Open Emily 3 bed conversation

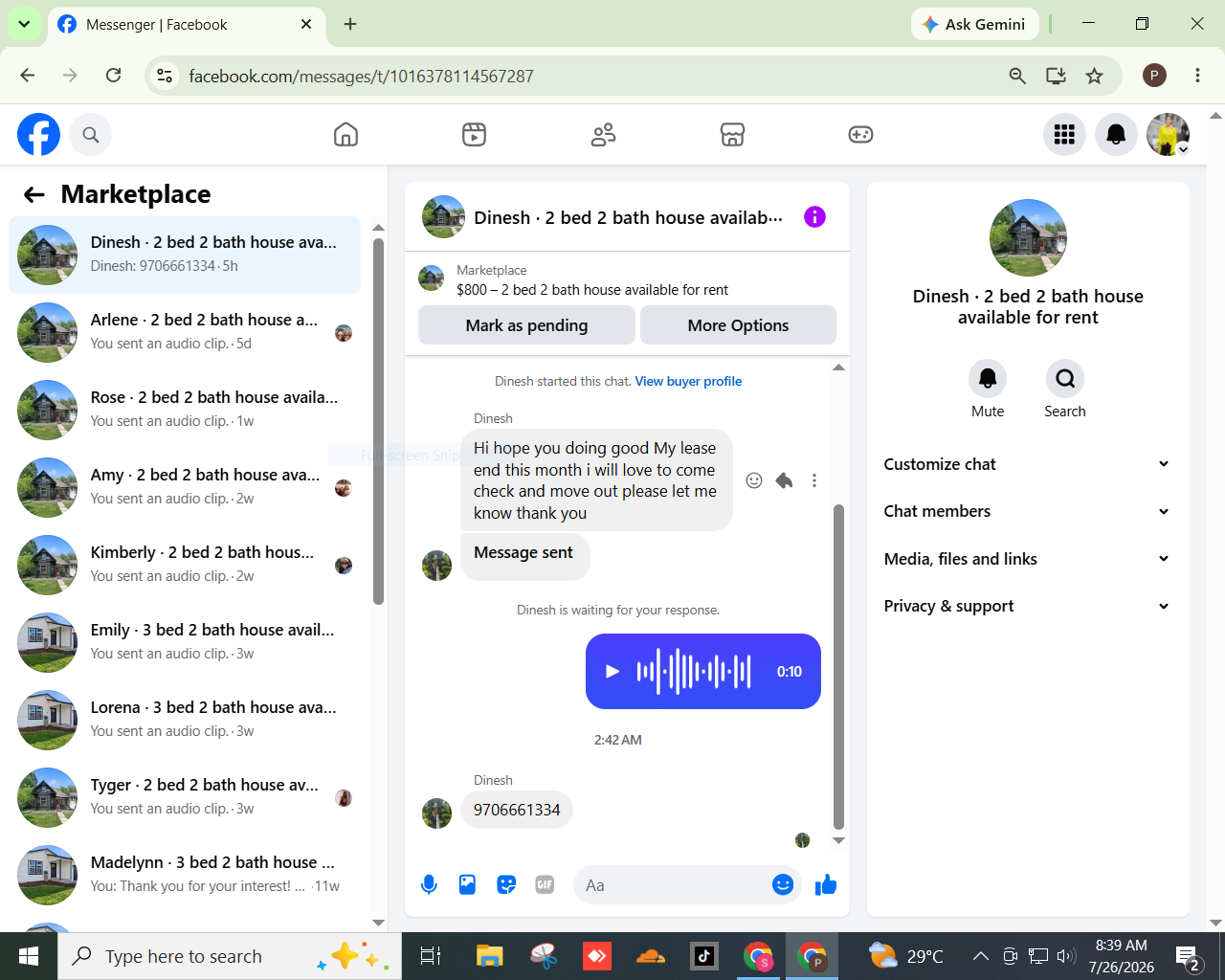[185, 642]
